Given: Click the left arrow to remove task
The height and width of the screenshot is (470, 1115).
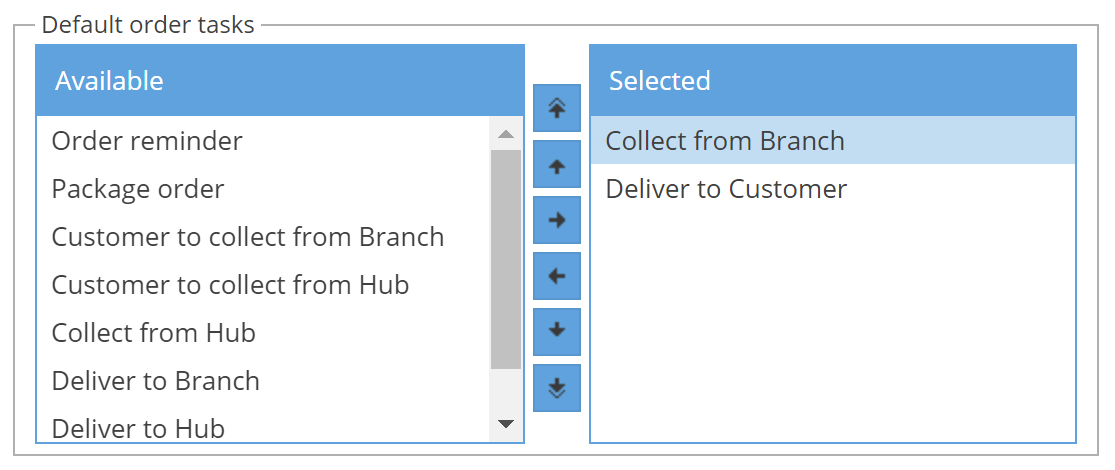Looking at the screenshot, I should coord(557,276).
